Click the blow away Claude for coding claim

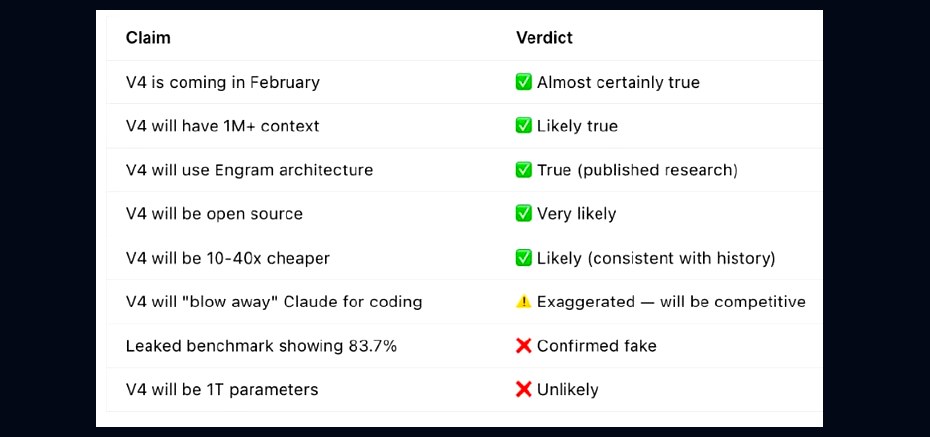tap(274, 302)
